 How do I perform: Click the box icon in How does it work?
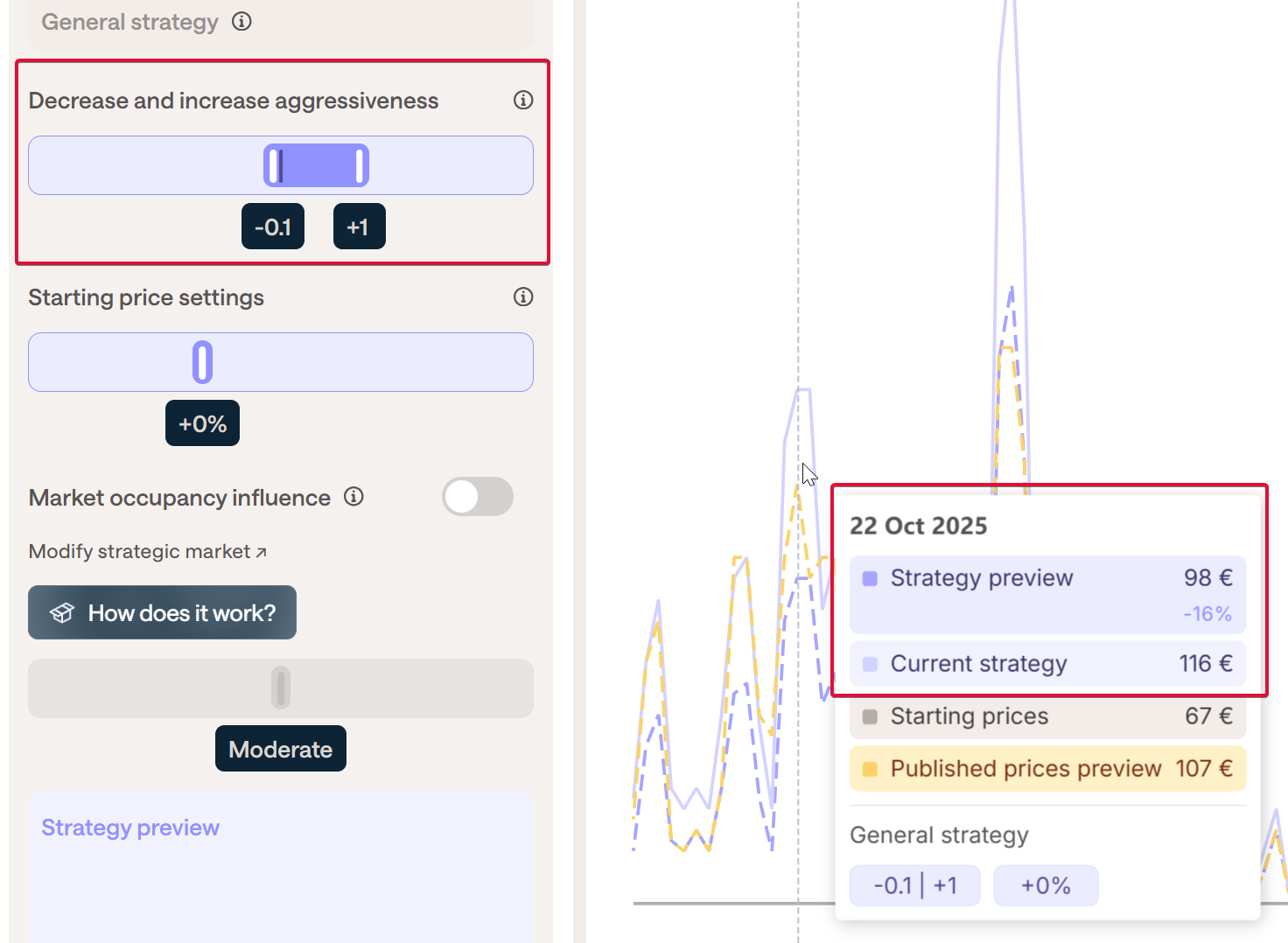[x=62, y=613]
